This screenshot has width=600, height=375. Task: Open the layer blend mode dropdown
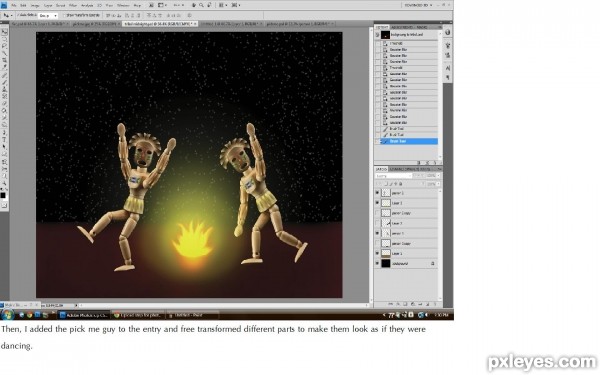point(393,176)
